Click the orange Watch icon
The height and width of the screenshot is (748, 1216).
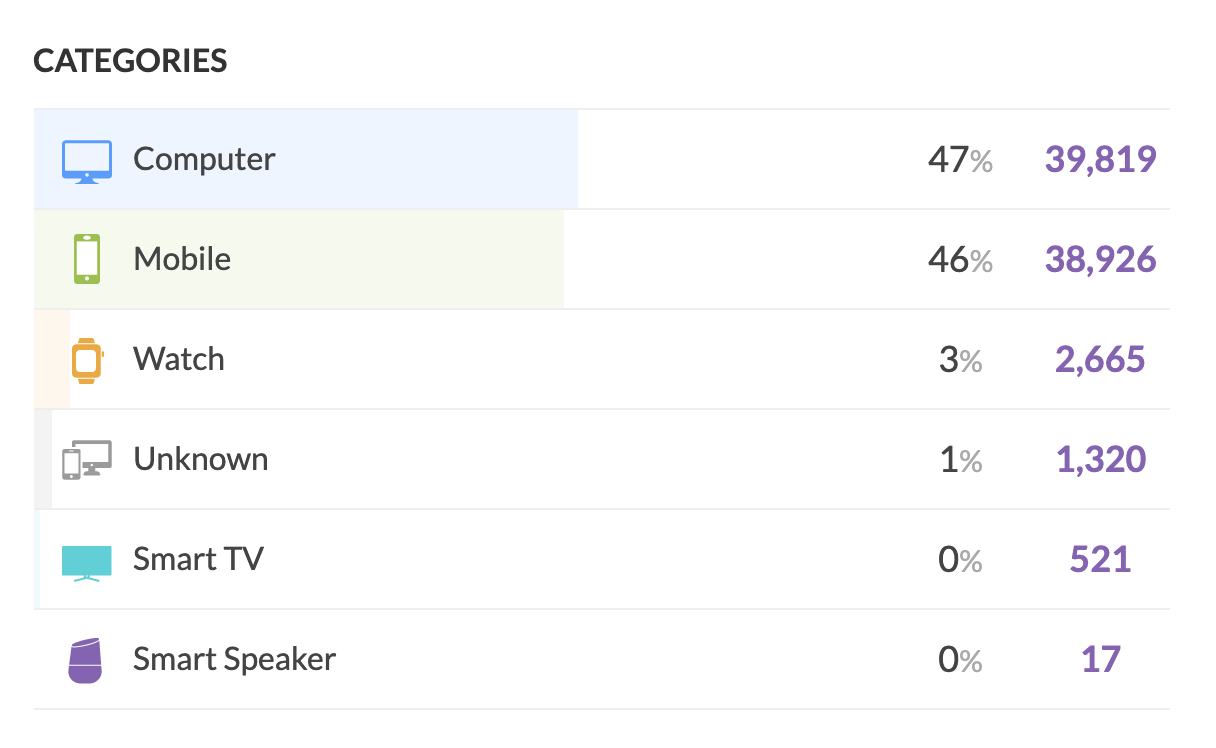pyautogui.click(x=87, y=359)
